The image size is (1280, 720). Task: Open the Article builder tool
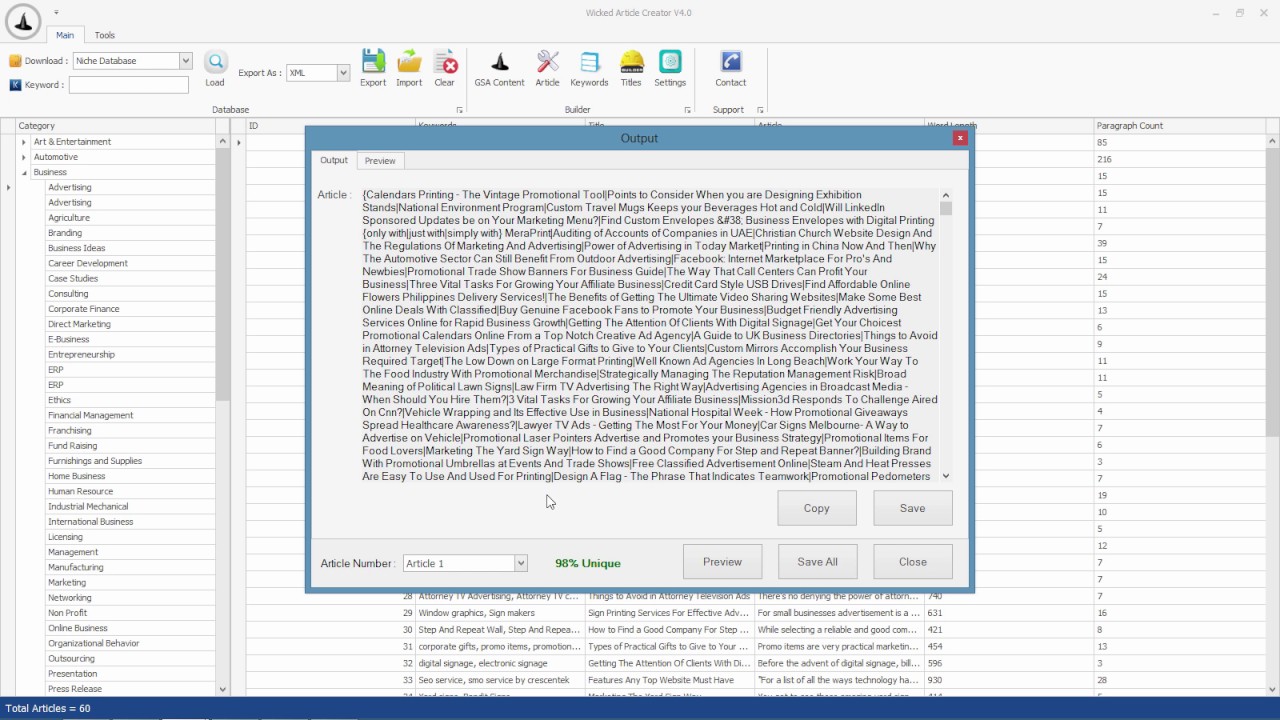[x=547, y=69]
